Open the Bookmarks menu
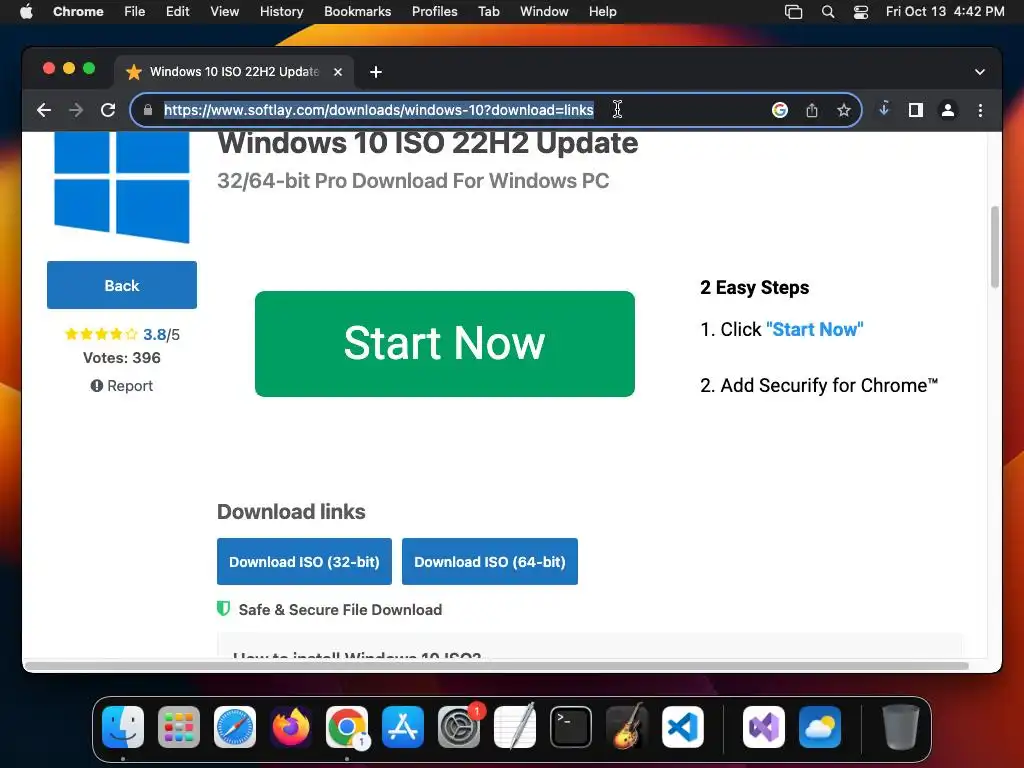Viewport: 1024px width, 768px height. (357, 12)
